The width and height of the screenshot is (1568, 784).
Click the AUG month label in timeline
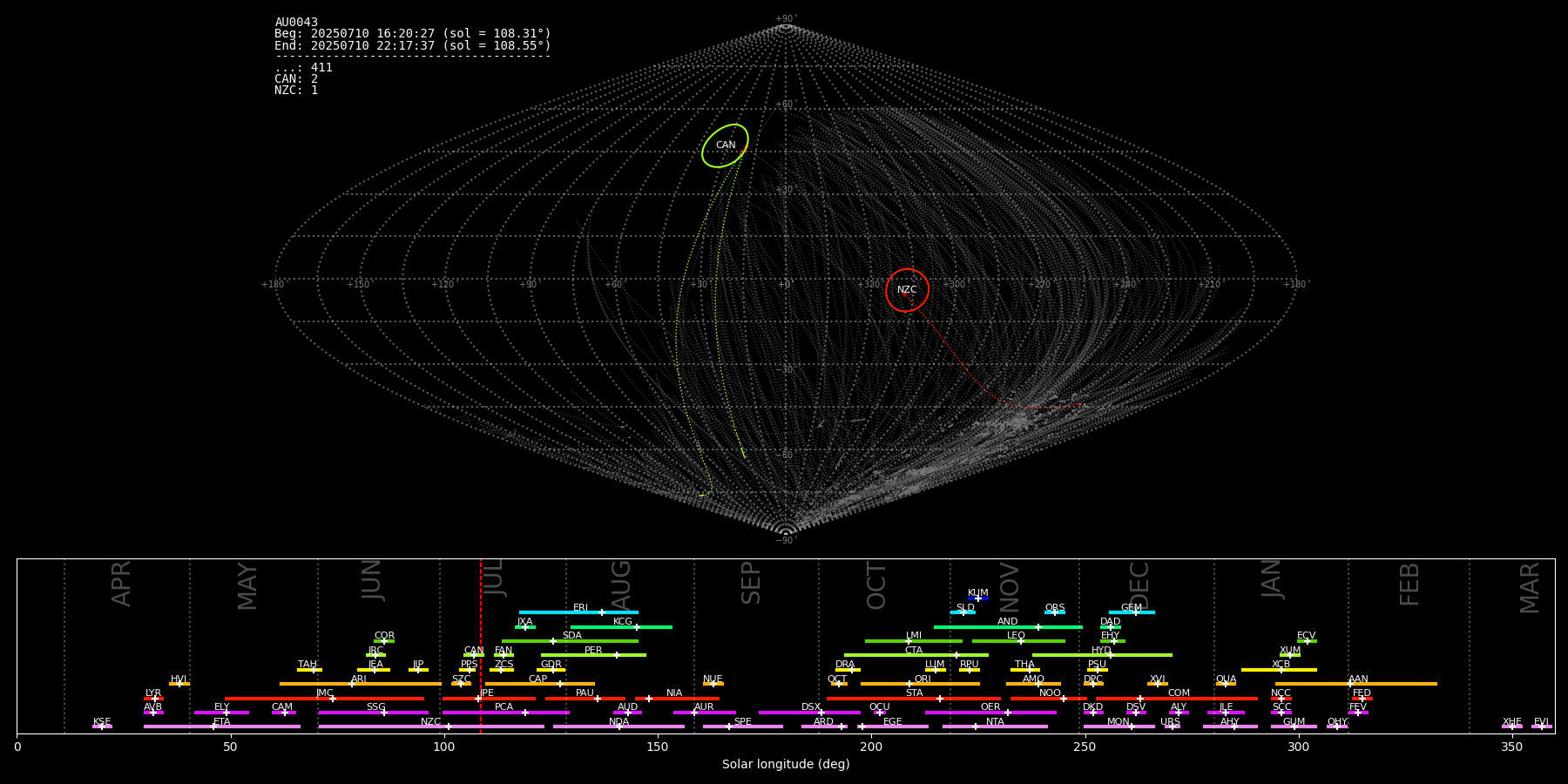tap(620, 586)
